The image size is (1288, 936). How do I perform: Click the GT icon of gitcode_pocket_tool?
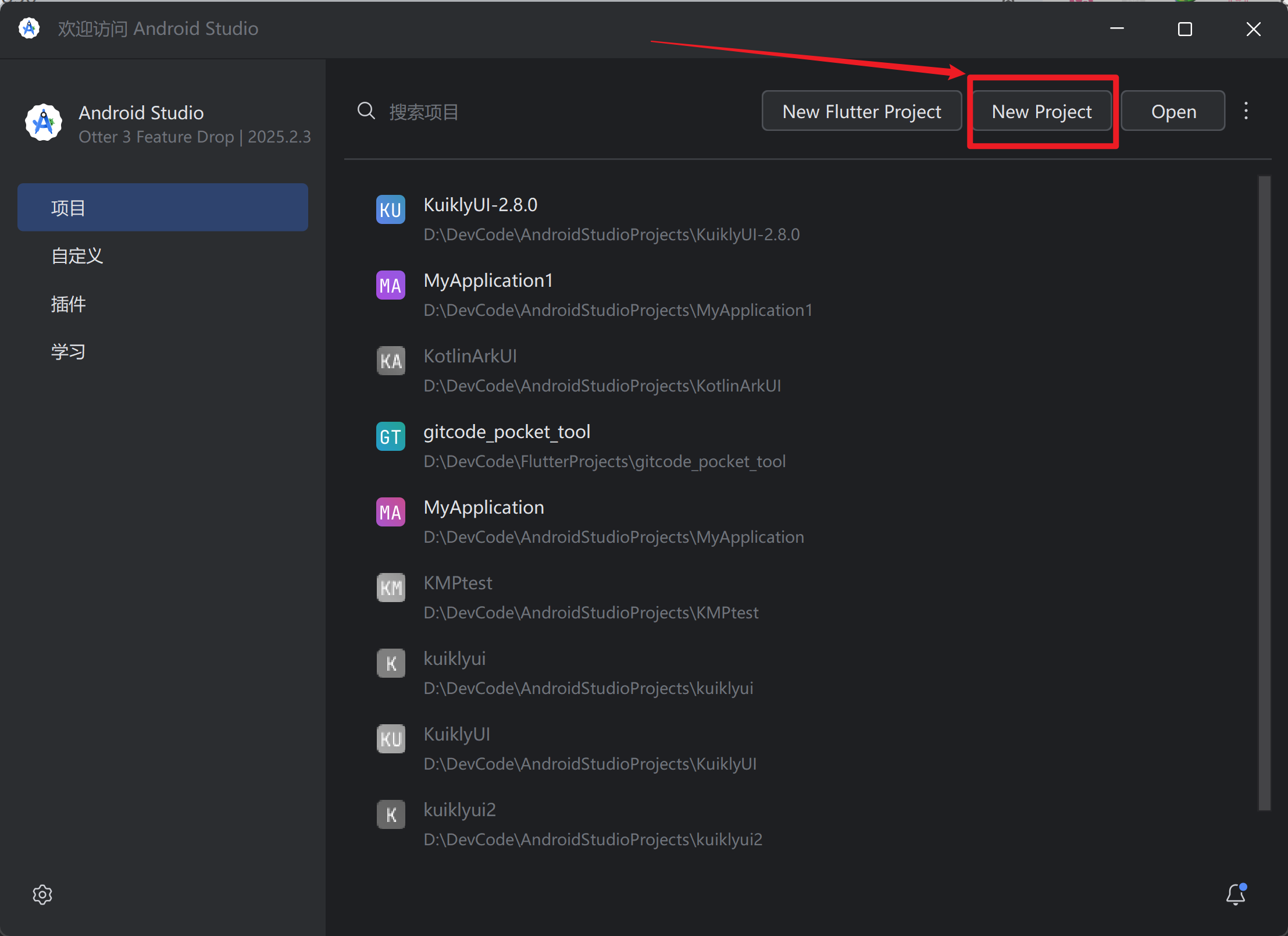[x=391, y=436]
